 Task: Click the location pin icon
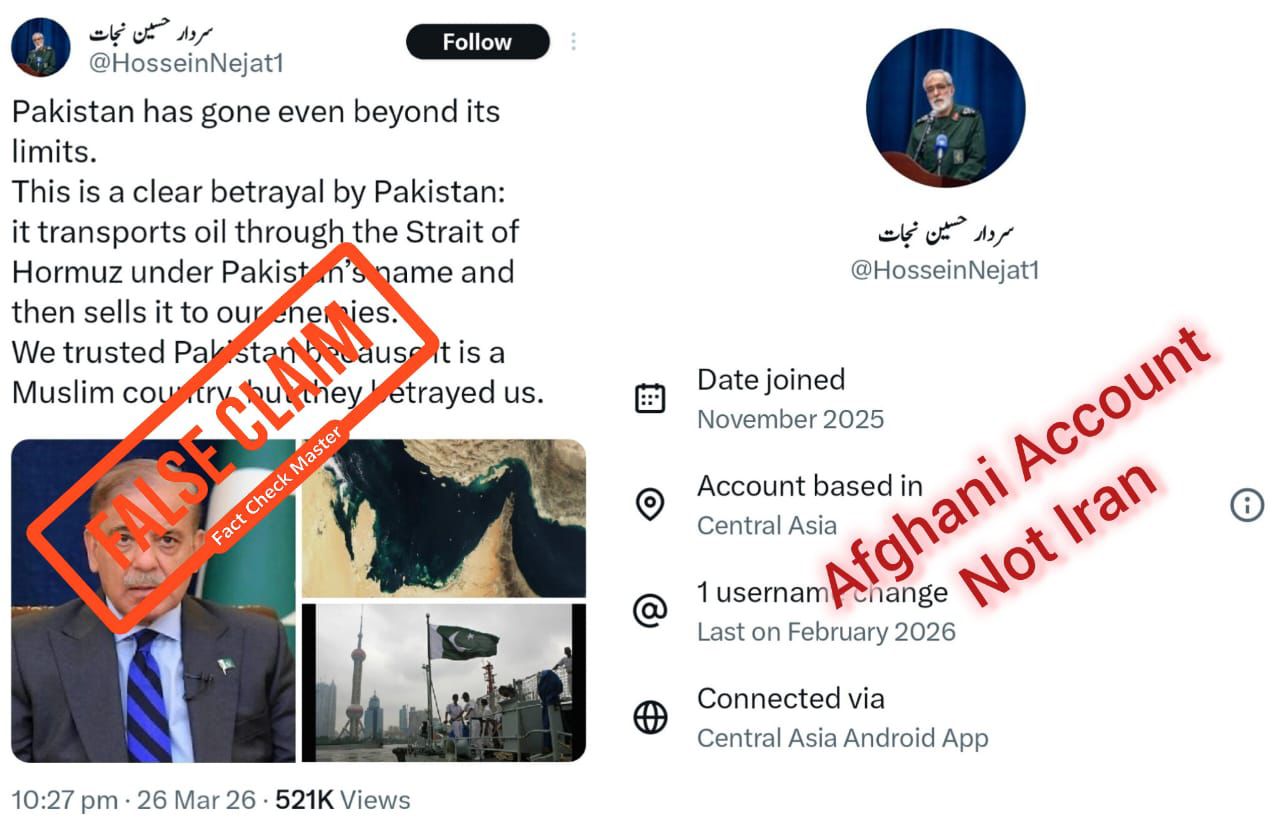650,504
